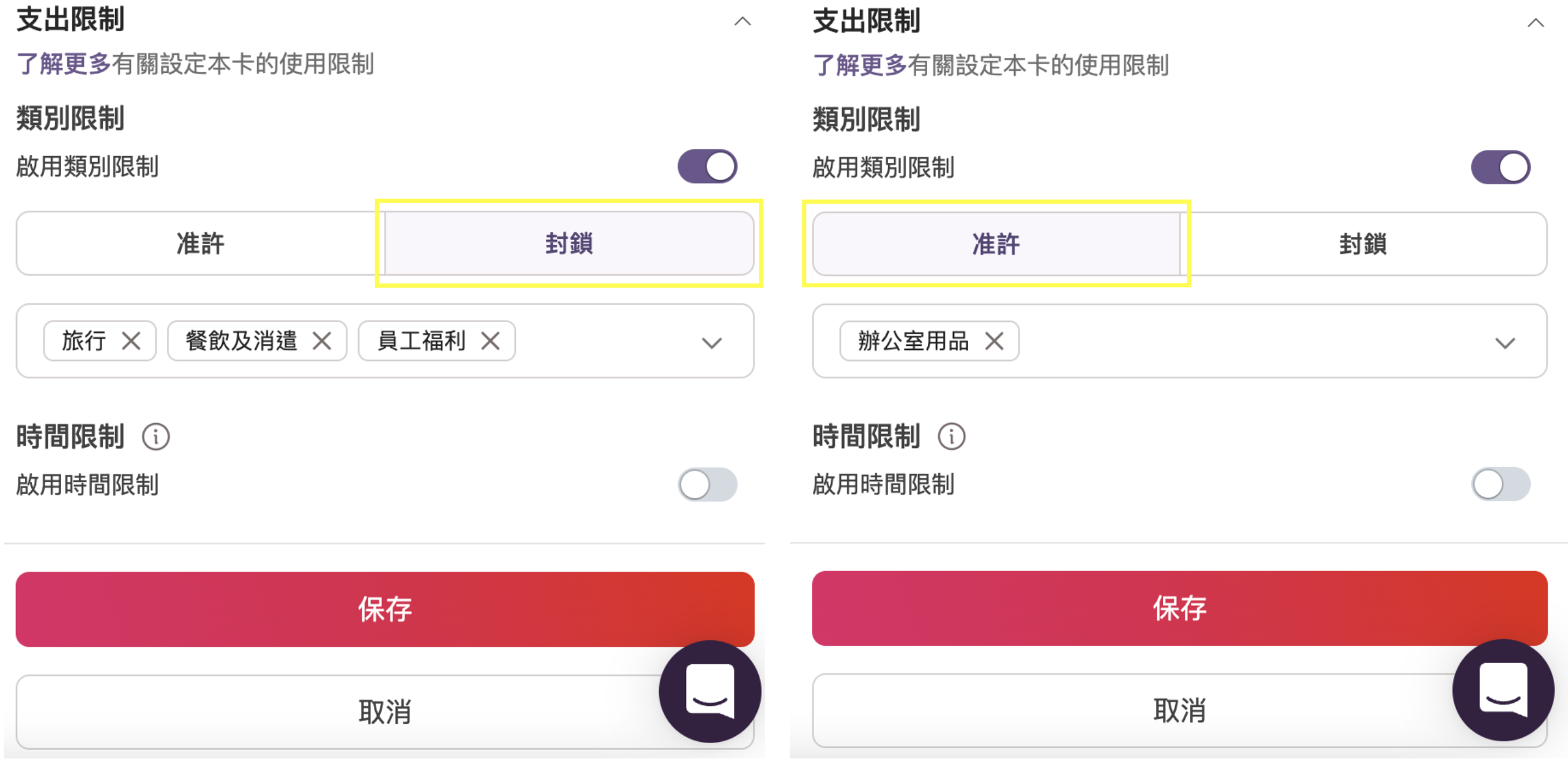Select 封鎖 tab in right panel

[x=1362, y=244]
